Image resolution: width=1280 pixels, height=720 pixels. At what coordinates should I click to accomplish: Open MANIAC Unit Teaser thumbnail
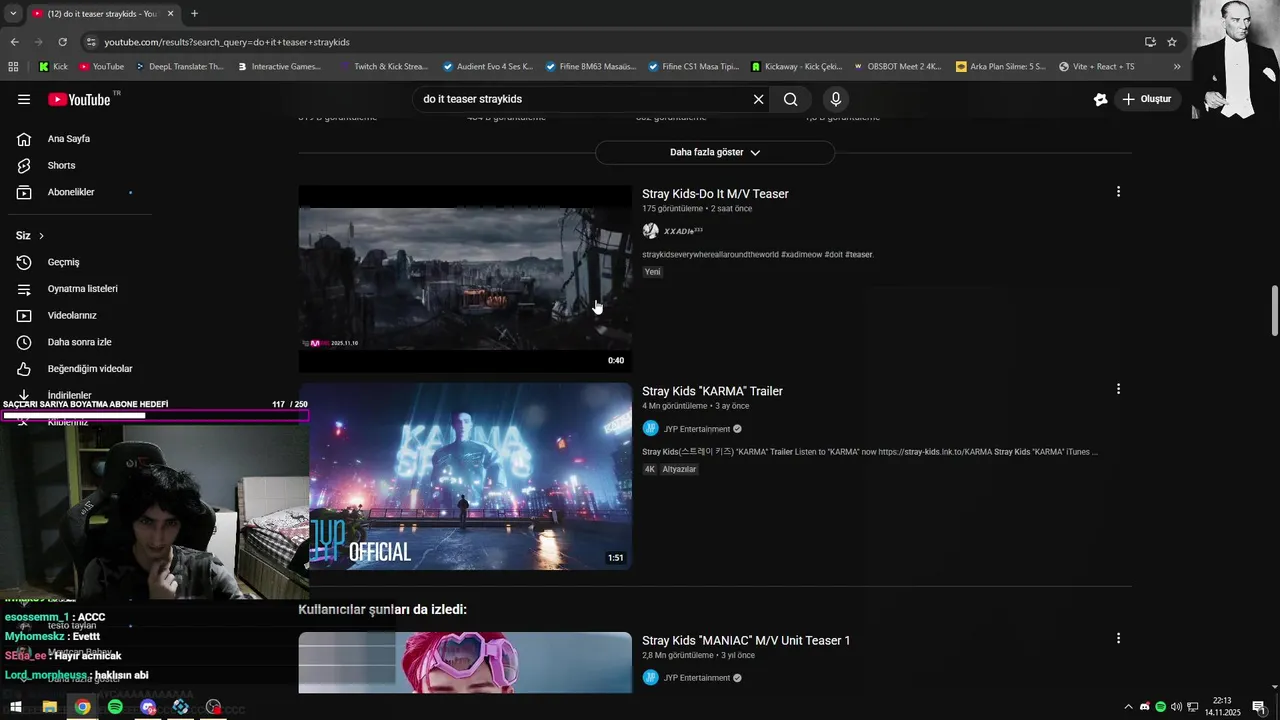(465, 662)
